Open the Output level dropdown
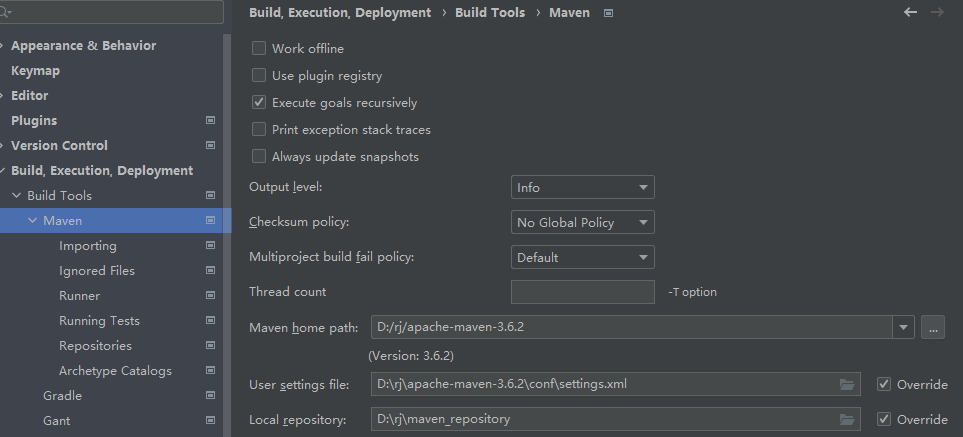Image resolution: width=963 pixels, height=437 pixels. tap(582, 187)
